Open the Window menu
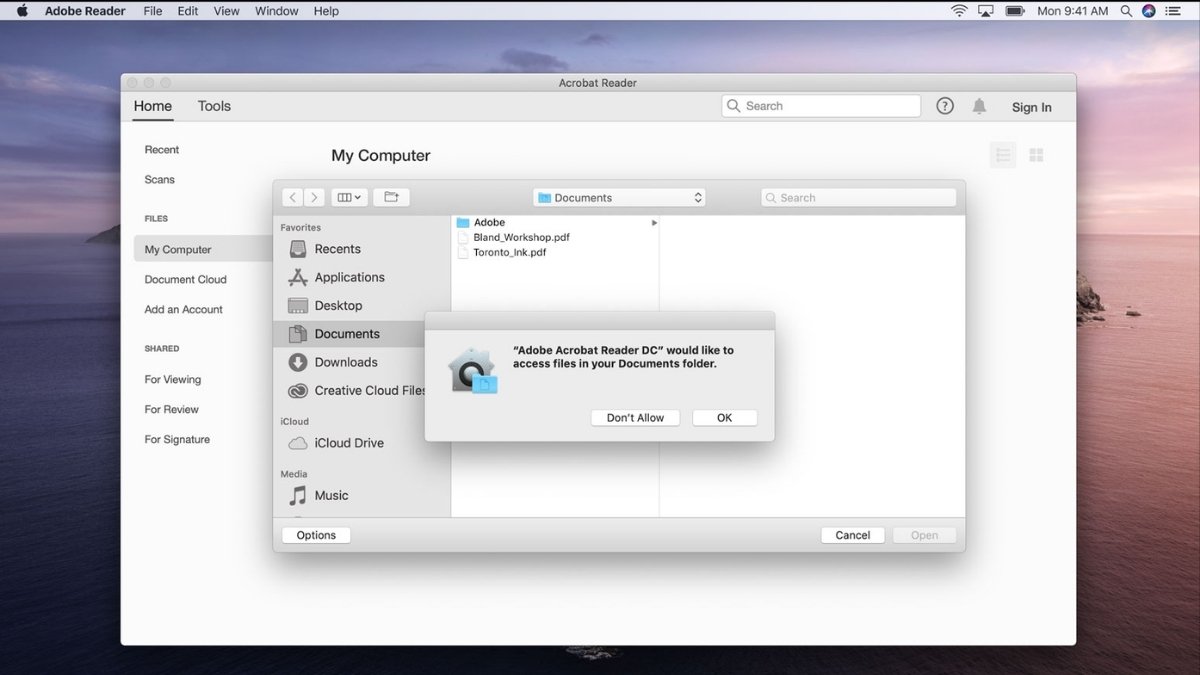Image resolution: width=1200 pixels, height=675 pixels. point(277,11)
